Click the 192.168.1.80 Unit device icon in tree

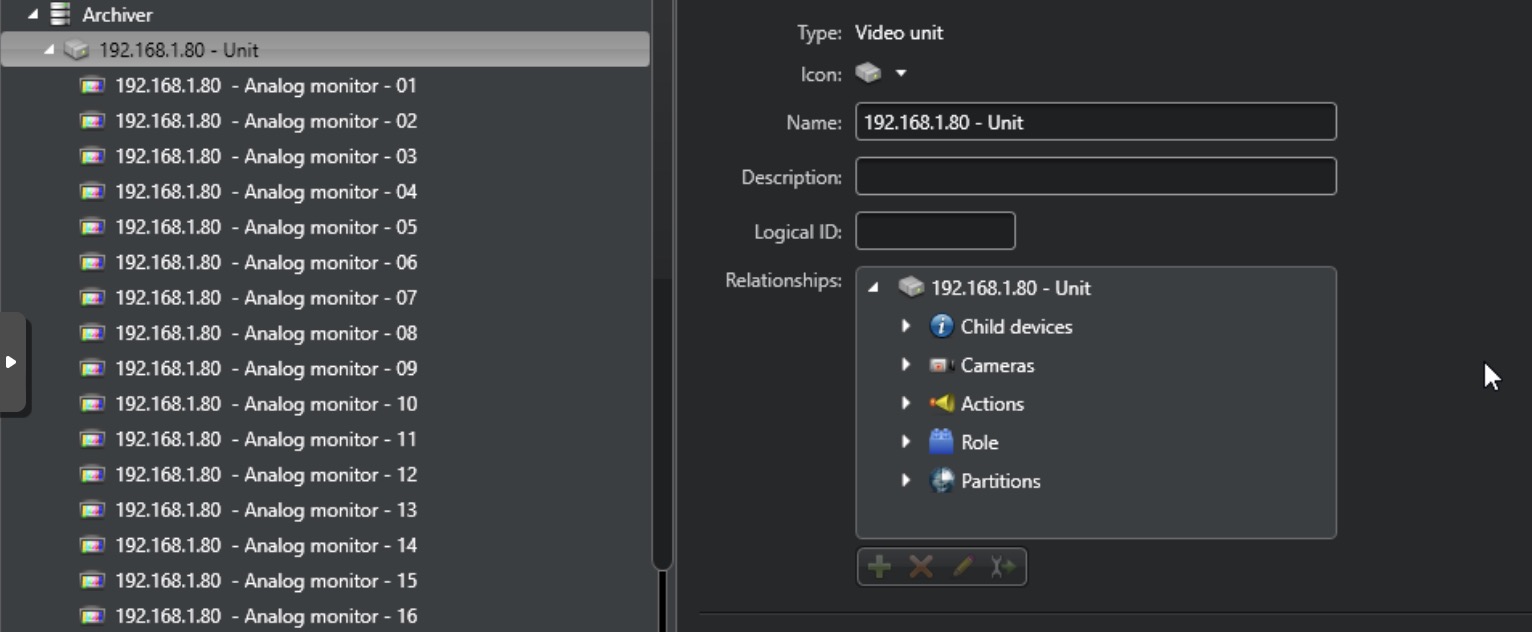(77, 49)
